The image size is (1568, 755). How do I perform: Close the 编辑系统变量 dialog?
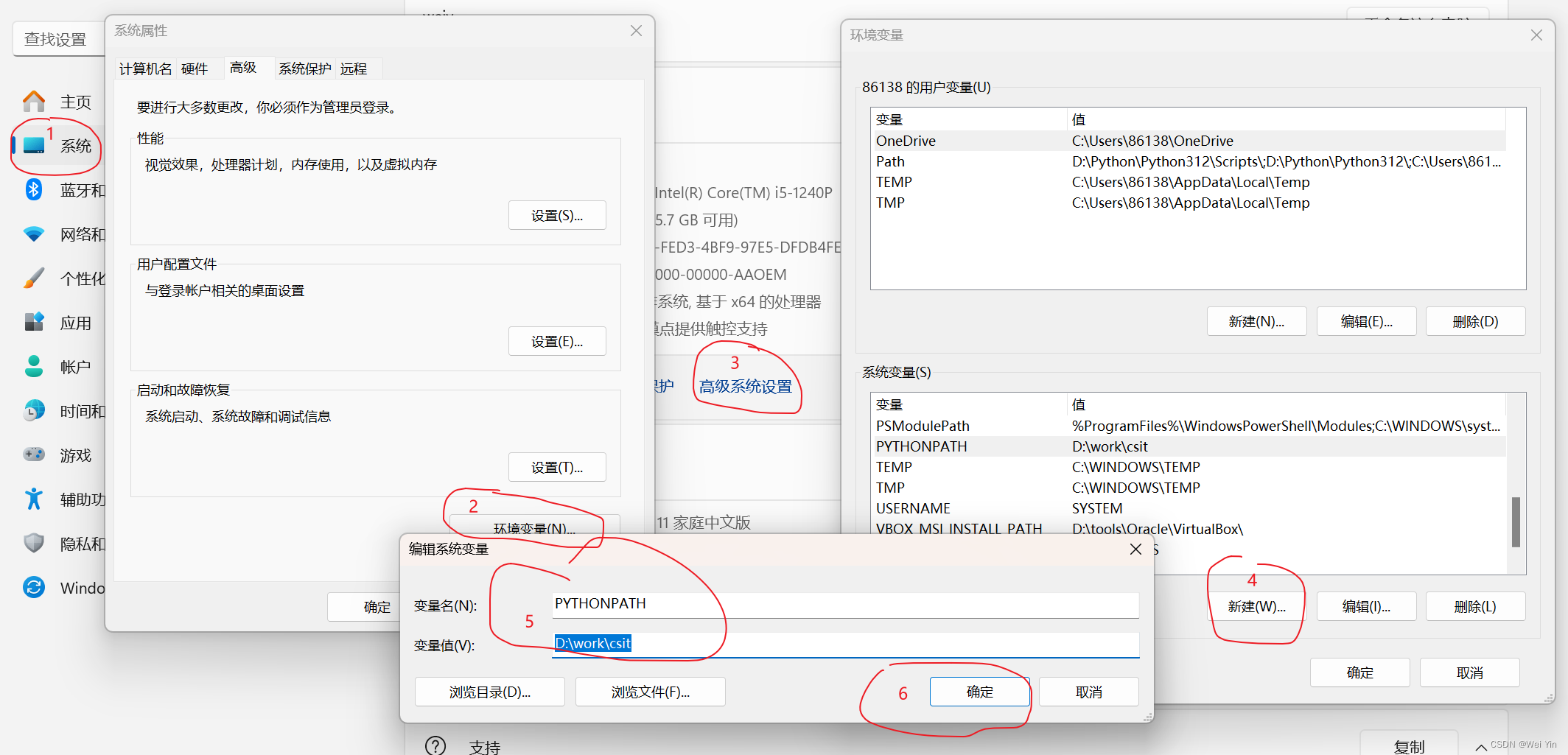[1135, 549]
